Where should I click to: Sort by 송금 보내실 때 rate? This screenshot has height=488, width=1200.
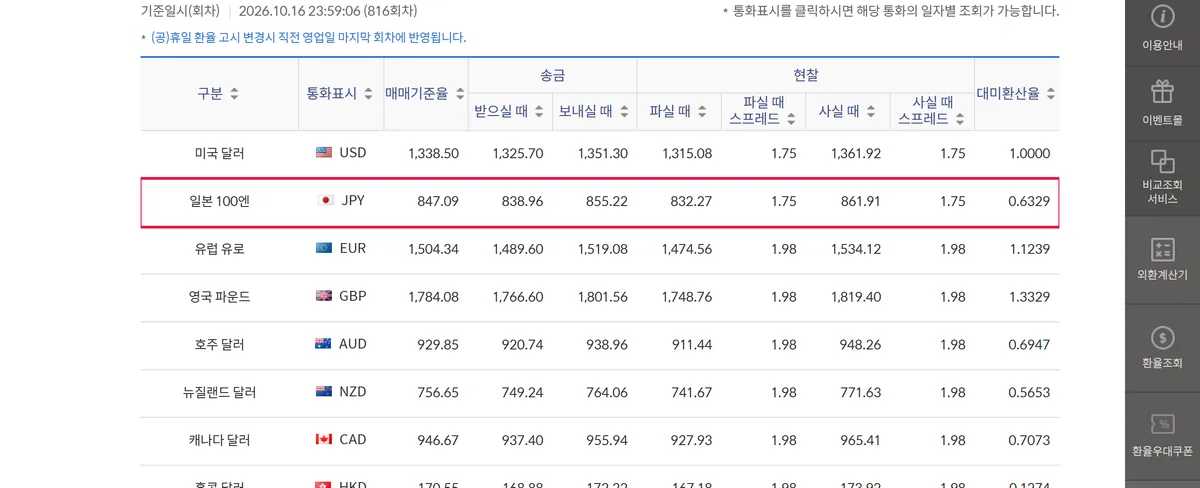coord(622,112)
